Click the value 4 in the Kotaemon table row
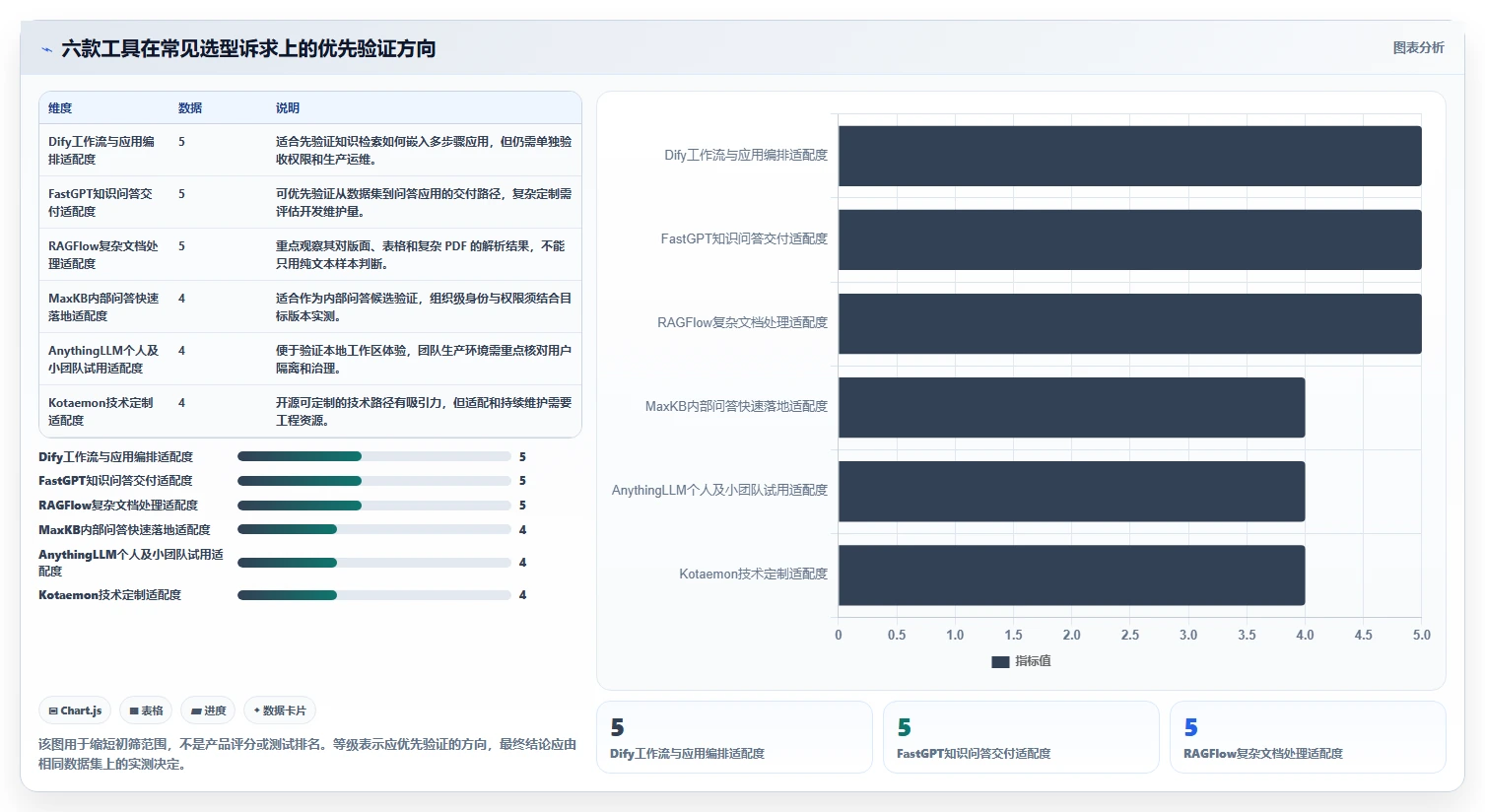 point(181,403)
